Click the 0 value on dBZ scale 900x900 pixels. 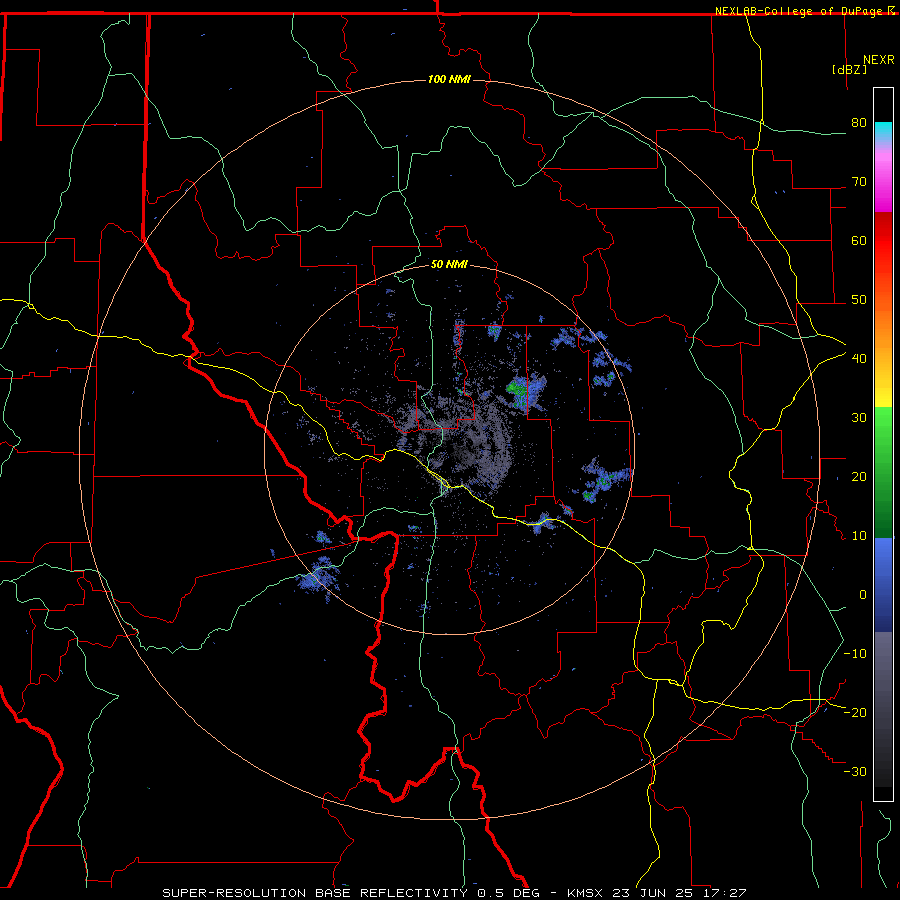[863, 595]
